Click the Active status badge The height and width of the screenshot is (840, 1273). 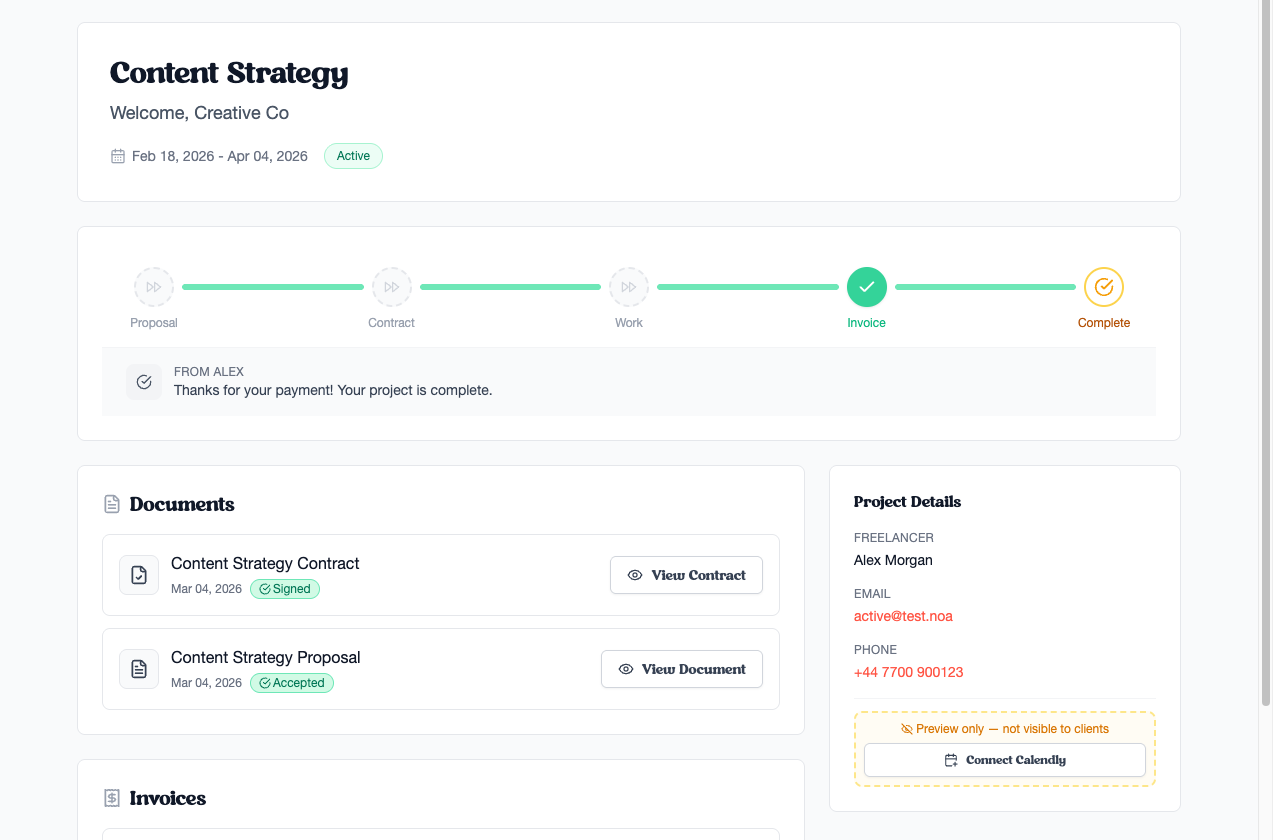tap(353, 156)
